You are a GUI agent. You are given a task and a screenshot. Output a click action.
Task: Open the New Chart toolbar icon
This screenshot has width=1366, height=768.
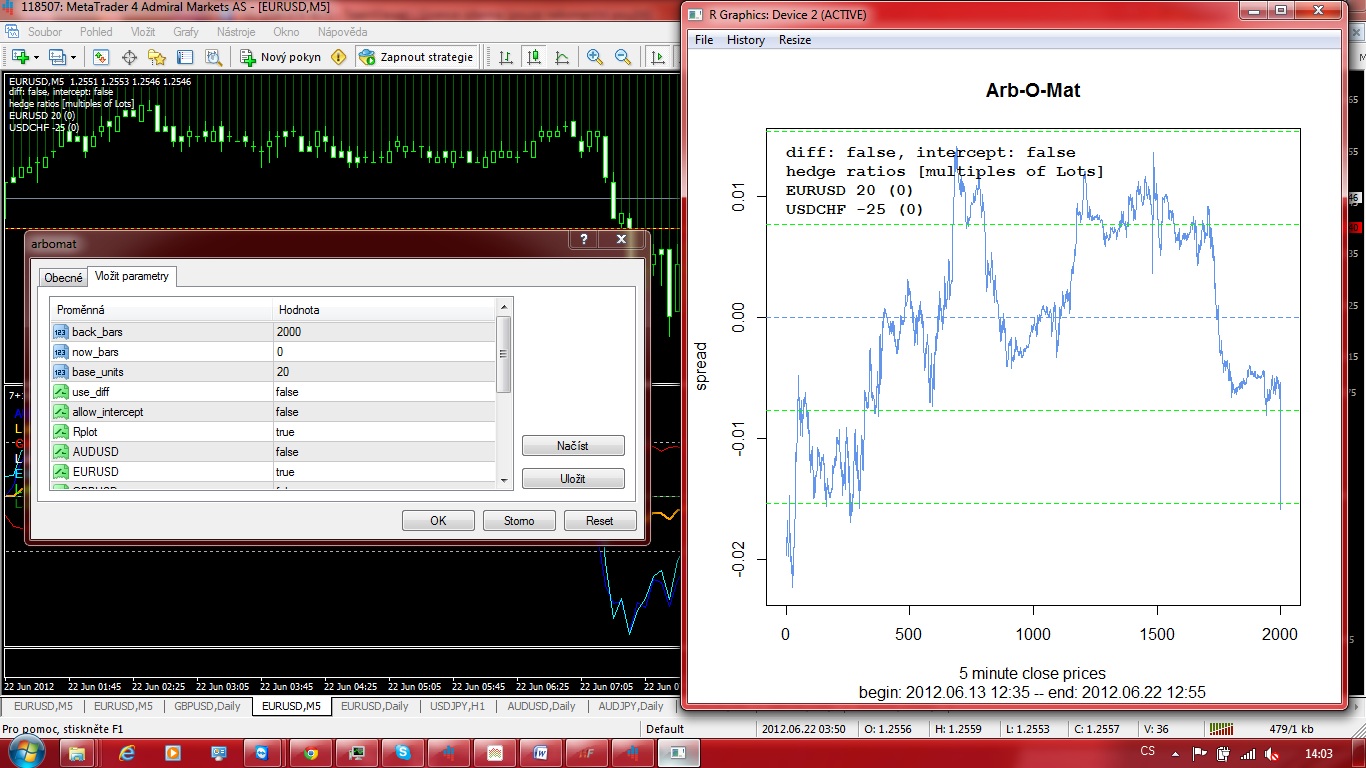click(20, 57)
